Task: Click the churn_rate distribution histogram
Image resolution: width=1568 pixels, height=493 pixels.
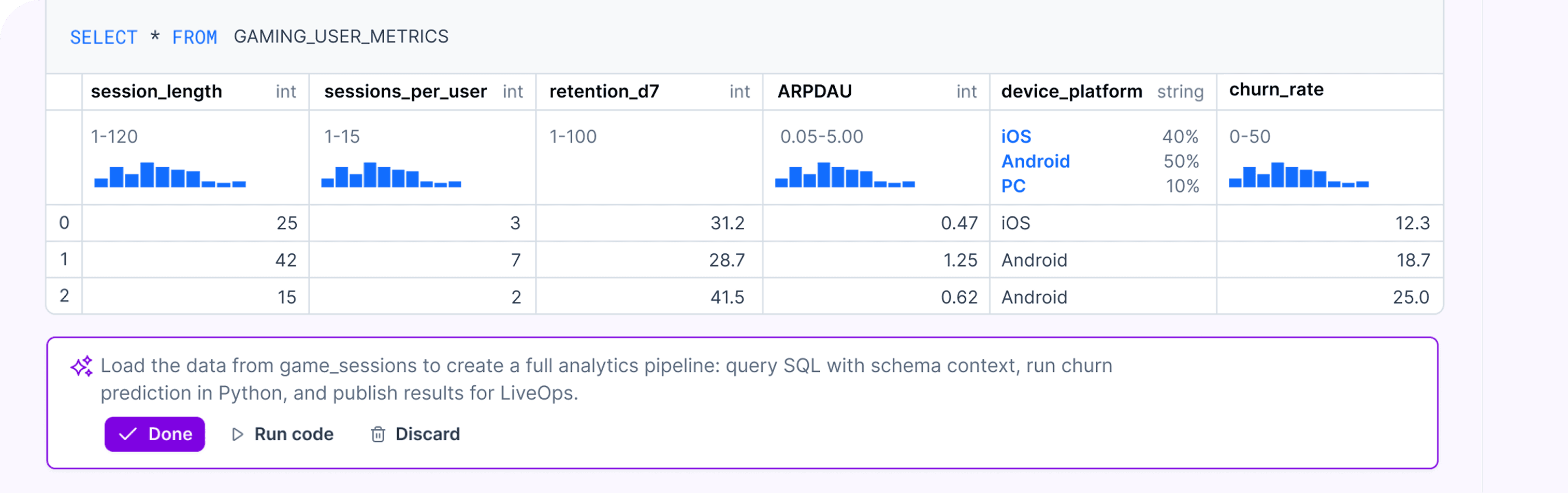Action: coord(1300,178)
